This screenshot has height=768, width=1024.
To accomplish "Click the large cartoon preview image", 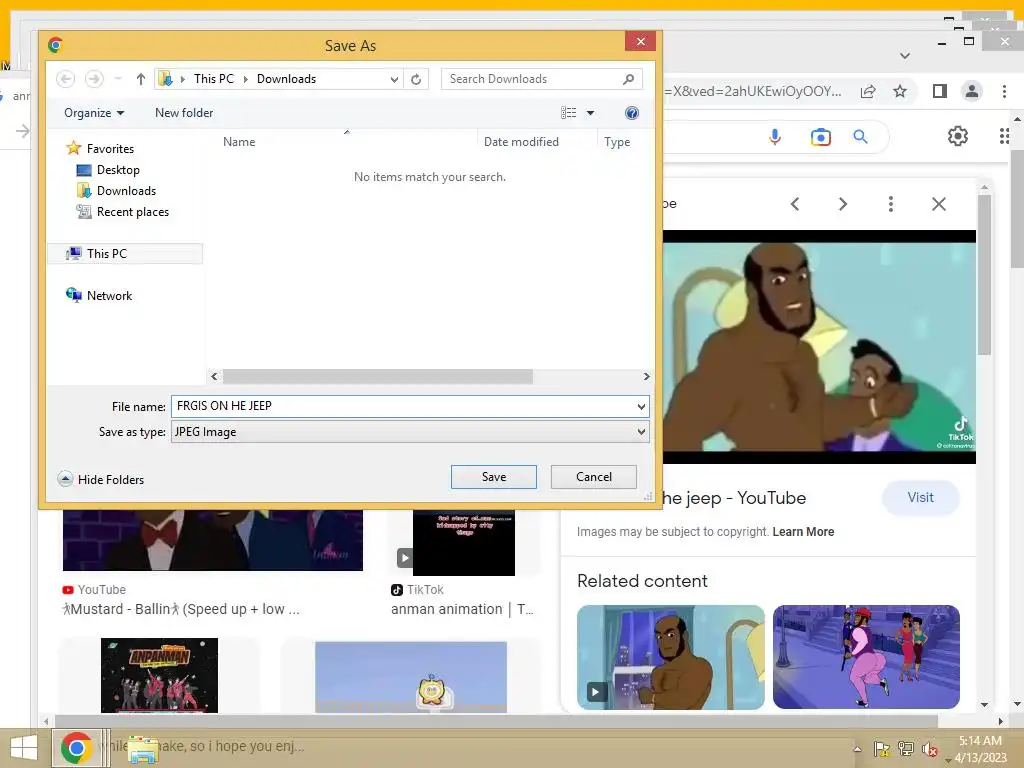I will click(819, 347).
